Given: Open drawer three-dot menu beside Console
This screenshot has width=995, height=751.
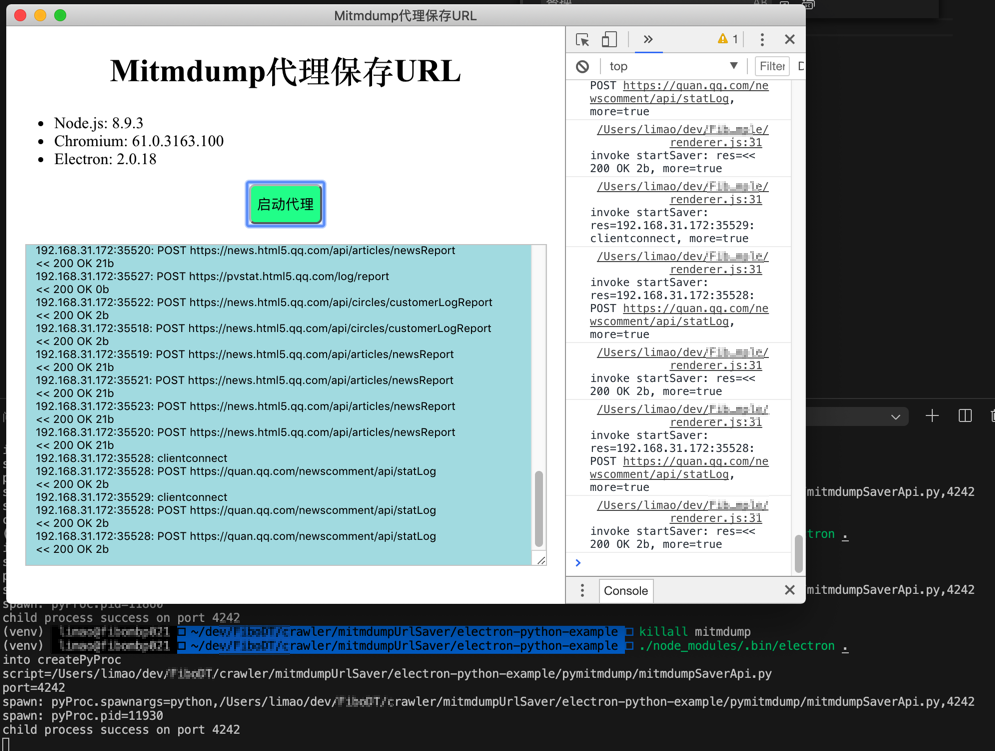Looking at the screenshot, I should tap(582, 590).
